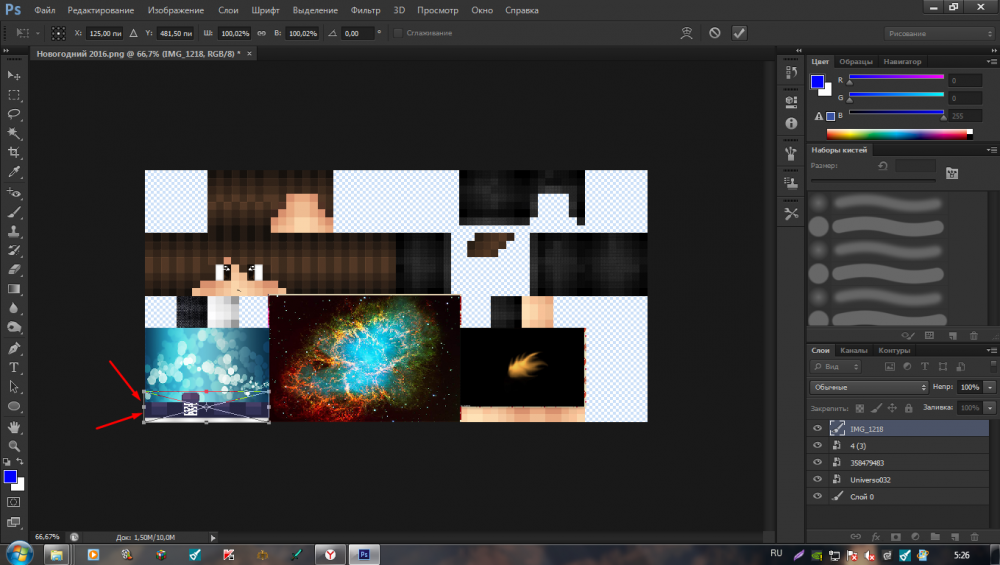Select the Lasso tool

(x=14, y=114)
